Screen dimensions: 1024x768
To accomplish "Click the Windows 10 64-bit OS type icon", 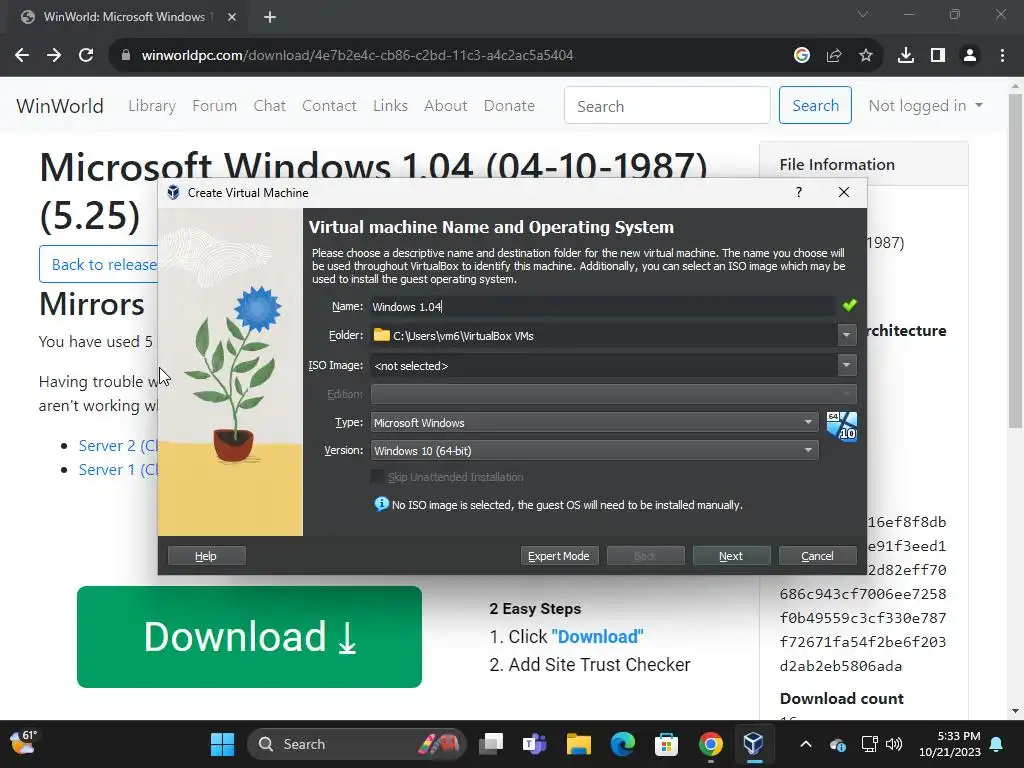I will click(x=842, y=426).
